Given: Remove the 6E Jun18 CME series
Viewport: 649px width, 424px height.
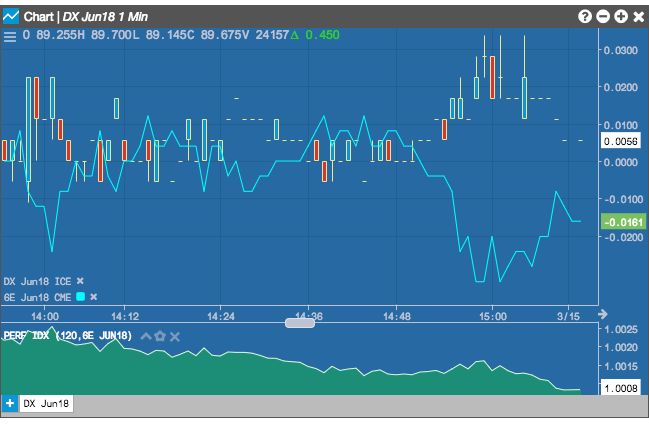Looking at the screenshot, I should [94, 297].
